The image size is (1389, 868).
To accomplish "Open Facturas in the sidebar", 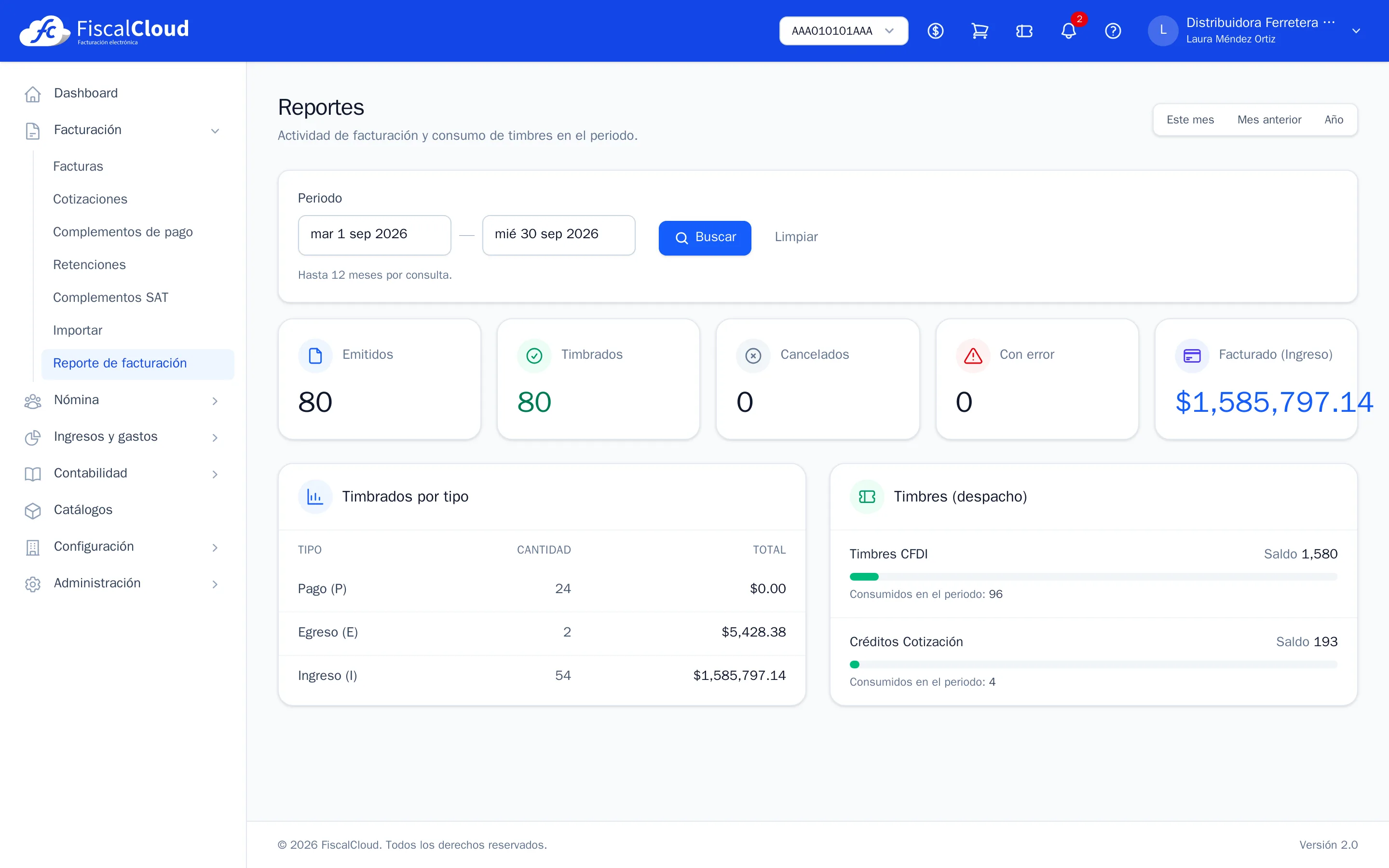I will (138, 166).
